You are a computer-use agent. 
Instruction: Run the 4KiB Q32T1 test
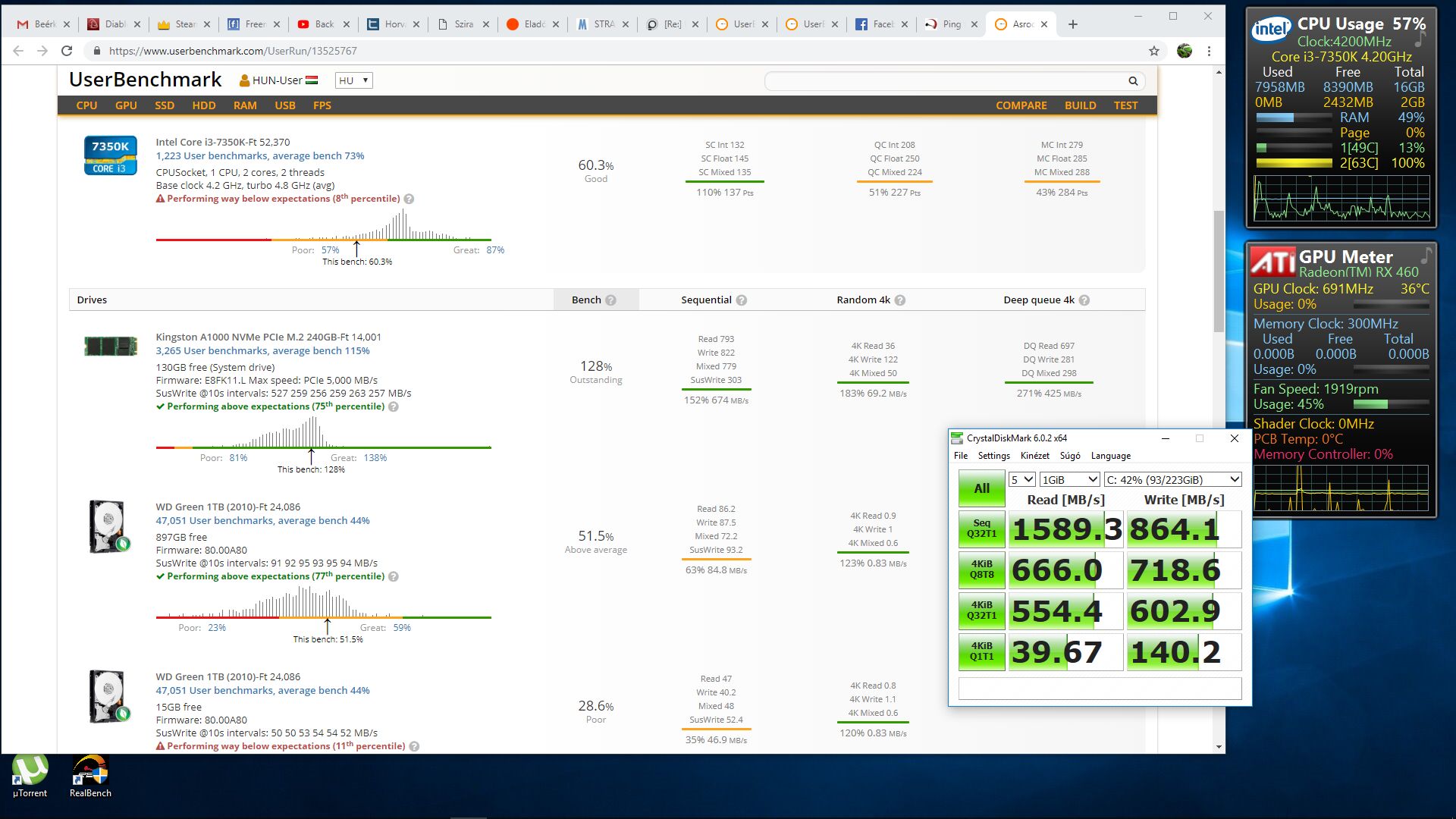tap(981, 610)
